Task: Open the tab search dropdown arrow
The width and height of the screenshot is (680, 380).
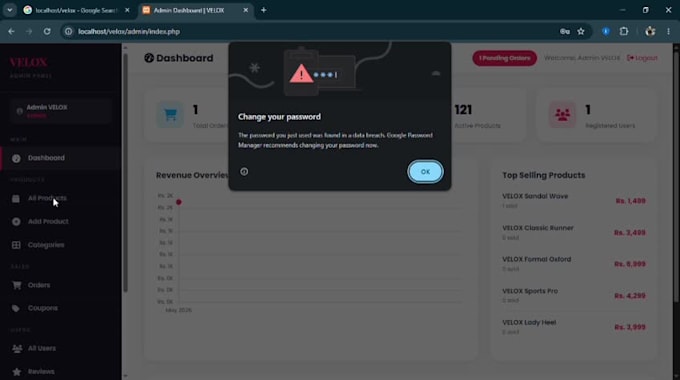Action: pyautogui.click(x=10, y=10)
